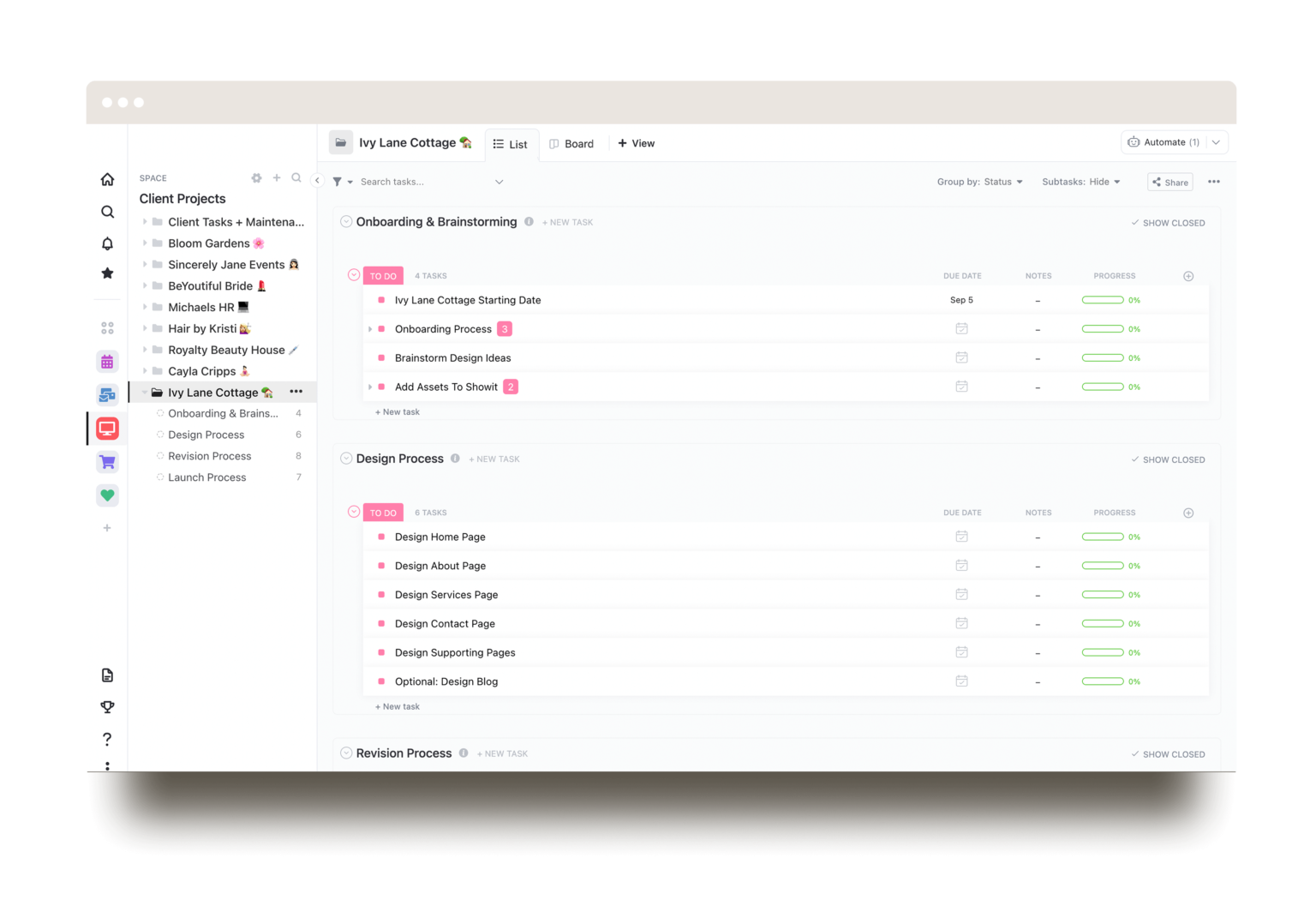Open the Group by Status dropdown
The image size is (1316, 924).
point(979,182)
